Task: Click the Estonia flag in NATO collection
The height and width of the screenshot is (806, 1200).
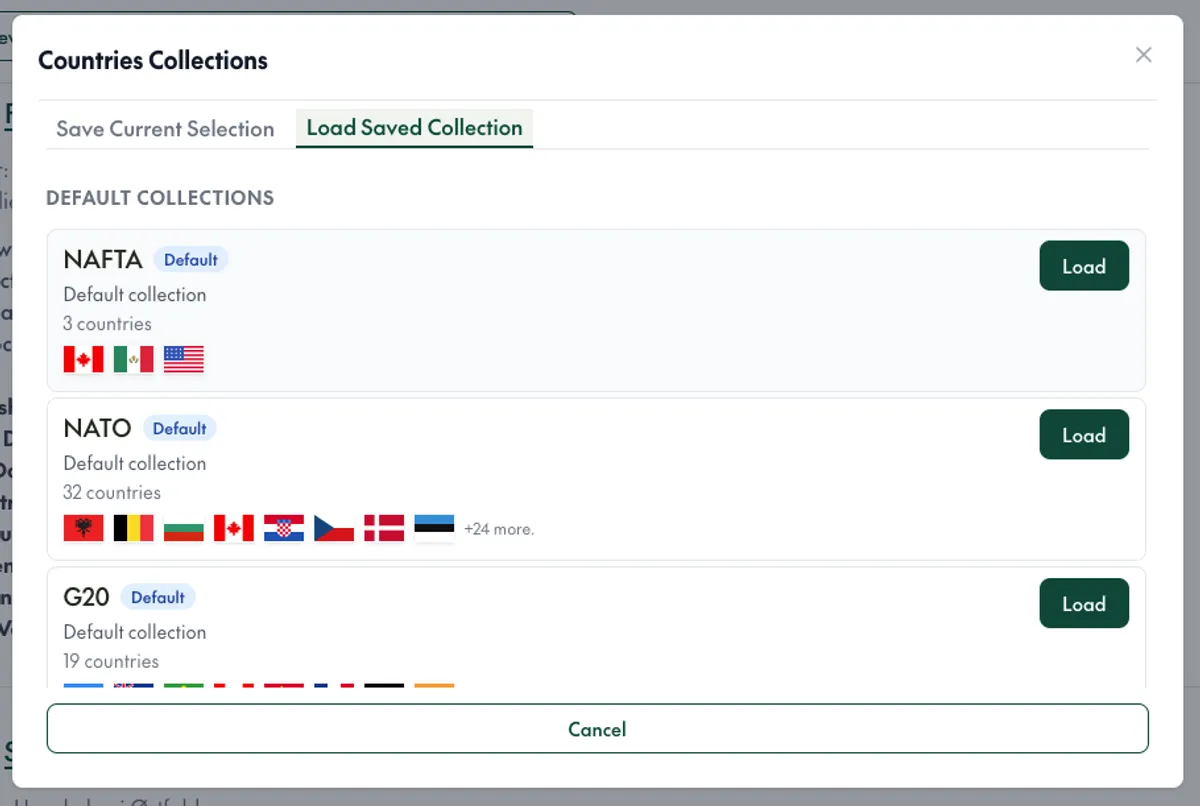Action: coord(433,527)
